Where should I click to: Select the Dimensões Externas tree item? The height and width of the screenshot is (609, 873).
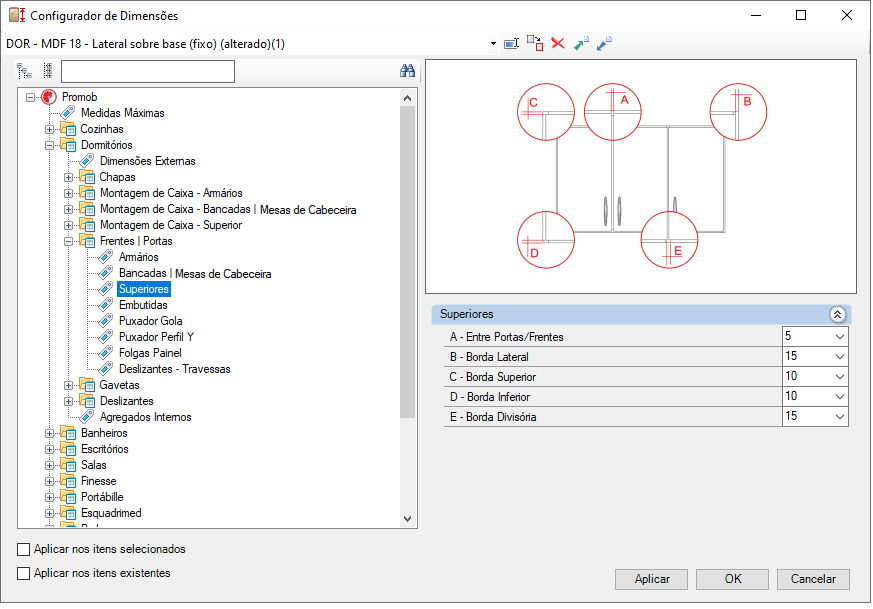148,161
